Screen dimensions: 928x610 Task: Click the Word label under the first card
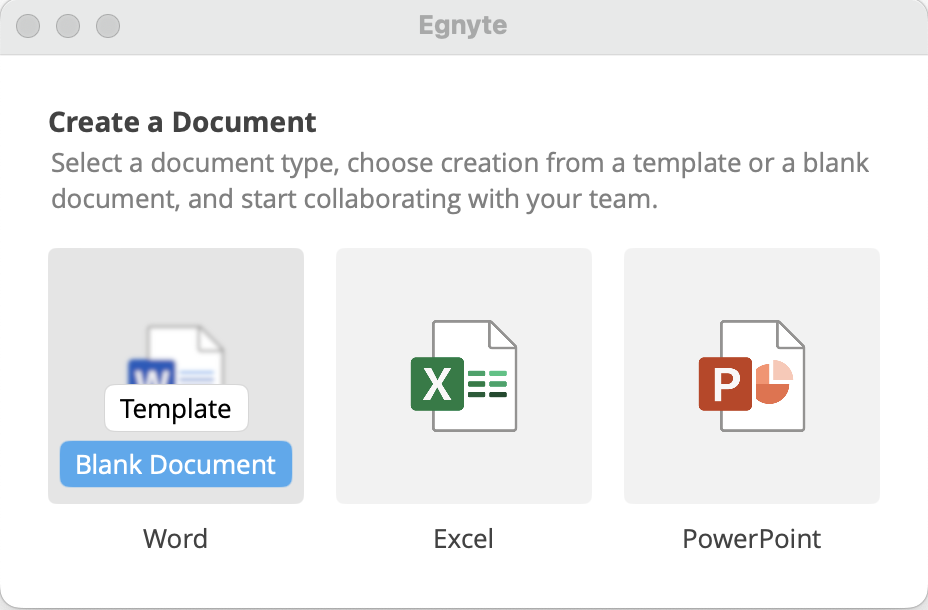175,539
